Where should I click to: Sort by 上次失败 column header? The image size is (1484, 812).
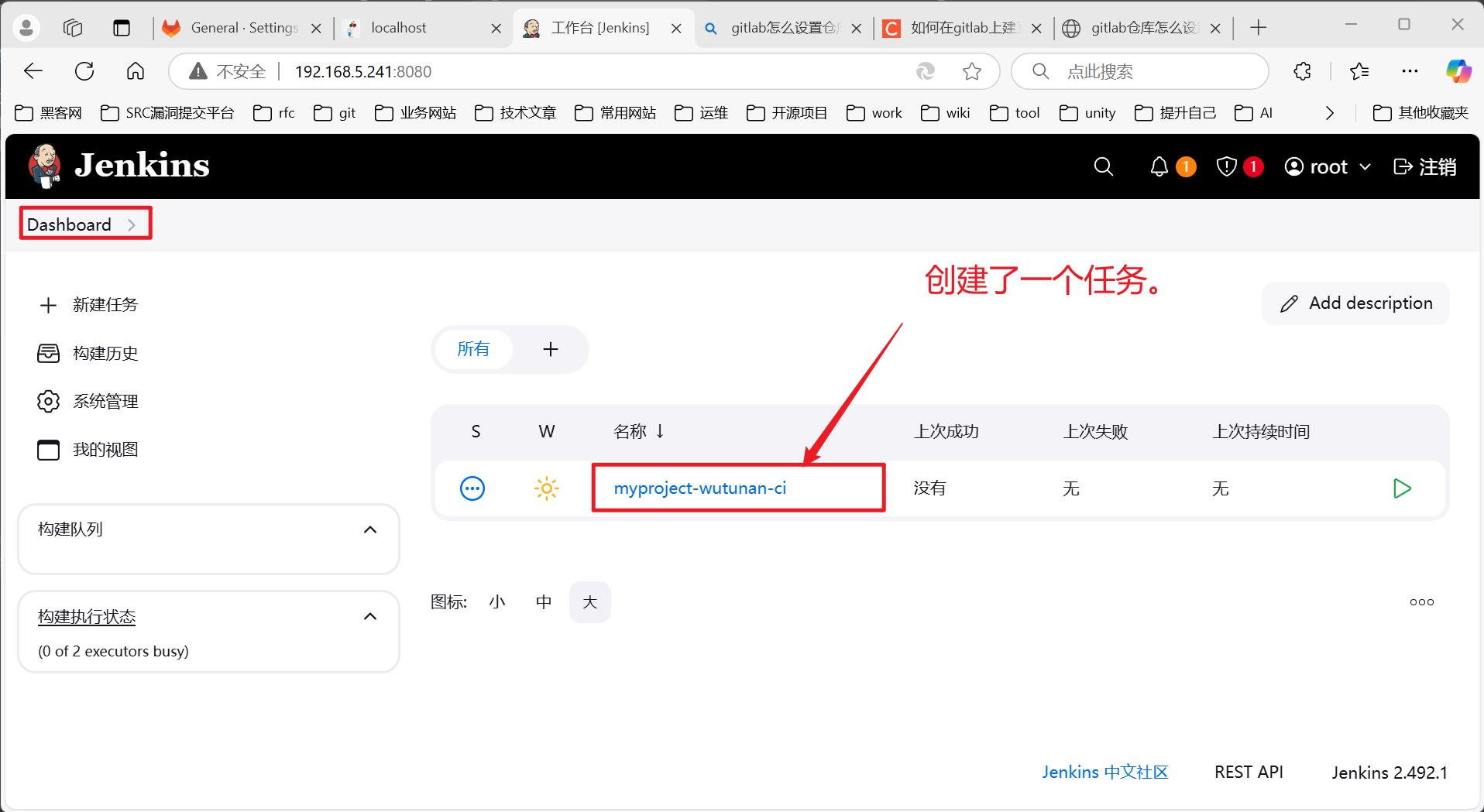[x=1095, y=432]
